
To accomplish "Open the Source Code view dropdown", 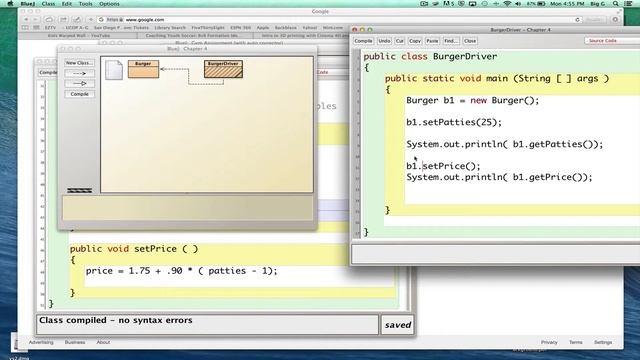I will [612, 41].
